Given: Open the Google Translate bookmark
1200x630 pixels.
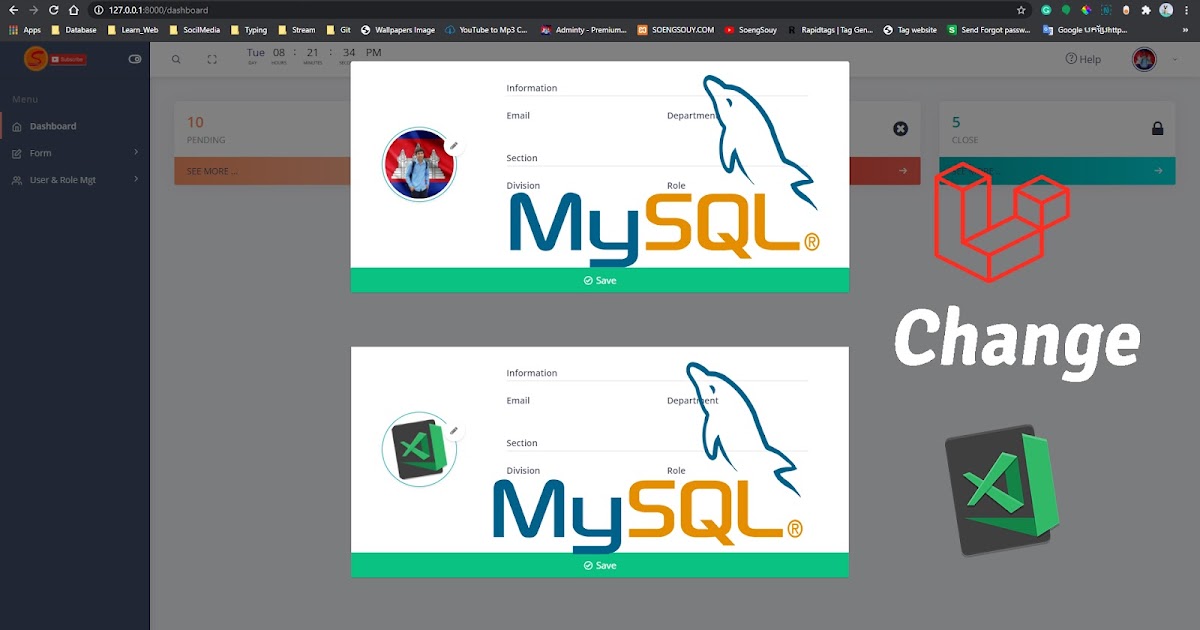Looking at the screenshot, I should point(1085,30).
